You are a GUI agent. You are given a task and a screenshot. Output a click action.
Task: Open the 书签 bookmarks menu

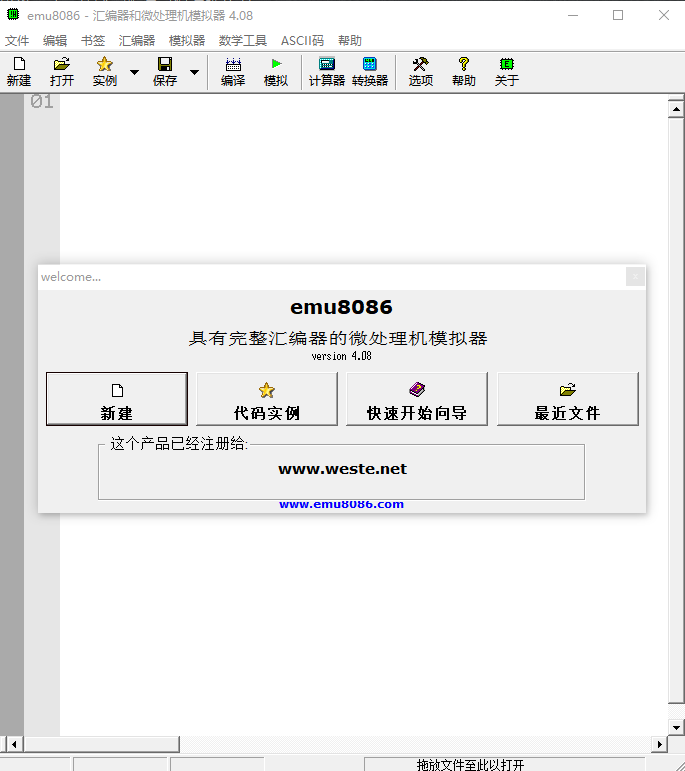click(x=93, y=41)
